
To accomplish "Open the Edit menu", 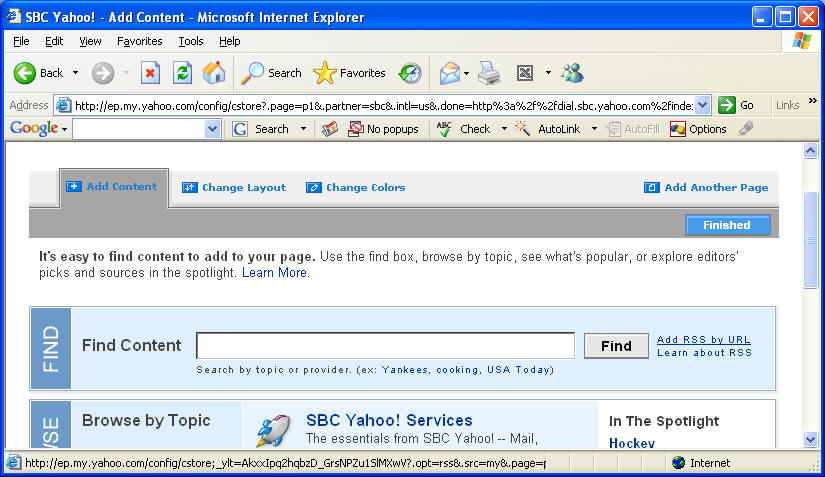I will coord(54,41).
